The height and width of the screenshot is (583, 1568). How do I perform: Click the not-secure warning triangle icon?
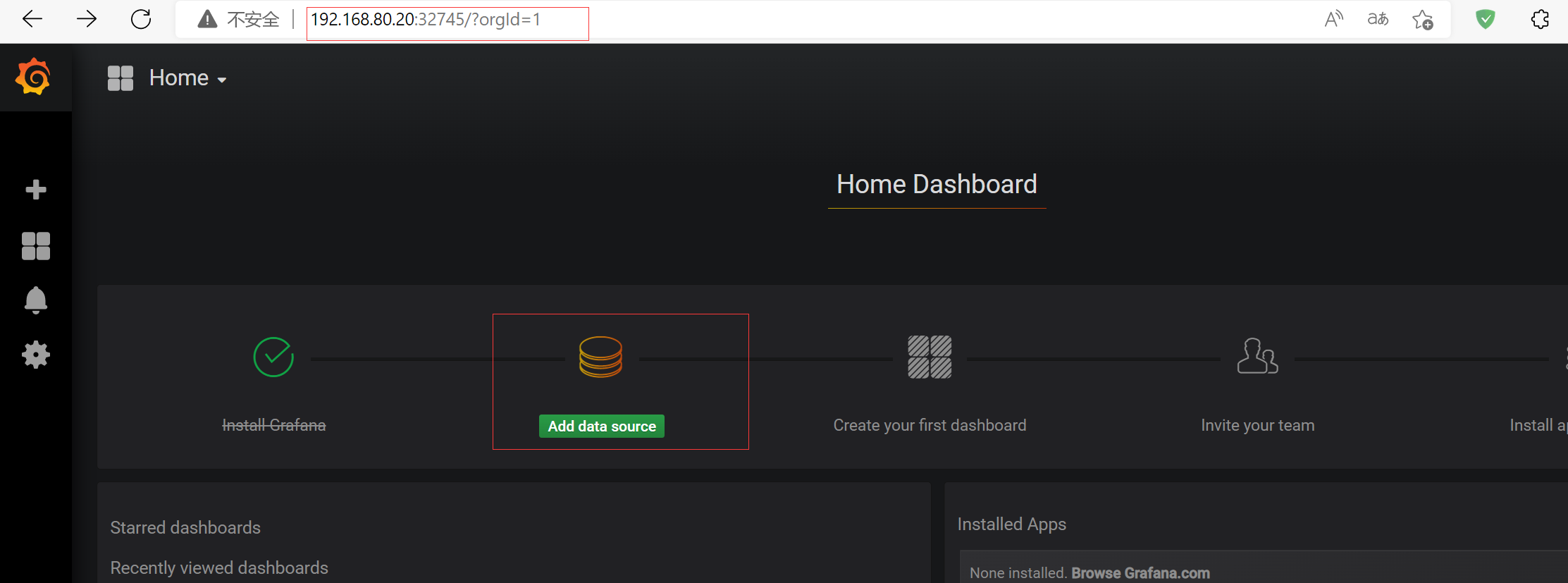click(207, 19)
